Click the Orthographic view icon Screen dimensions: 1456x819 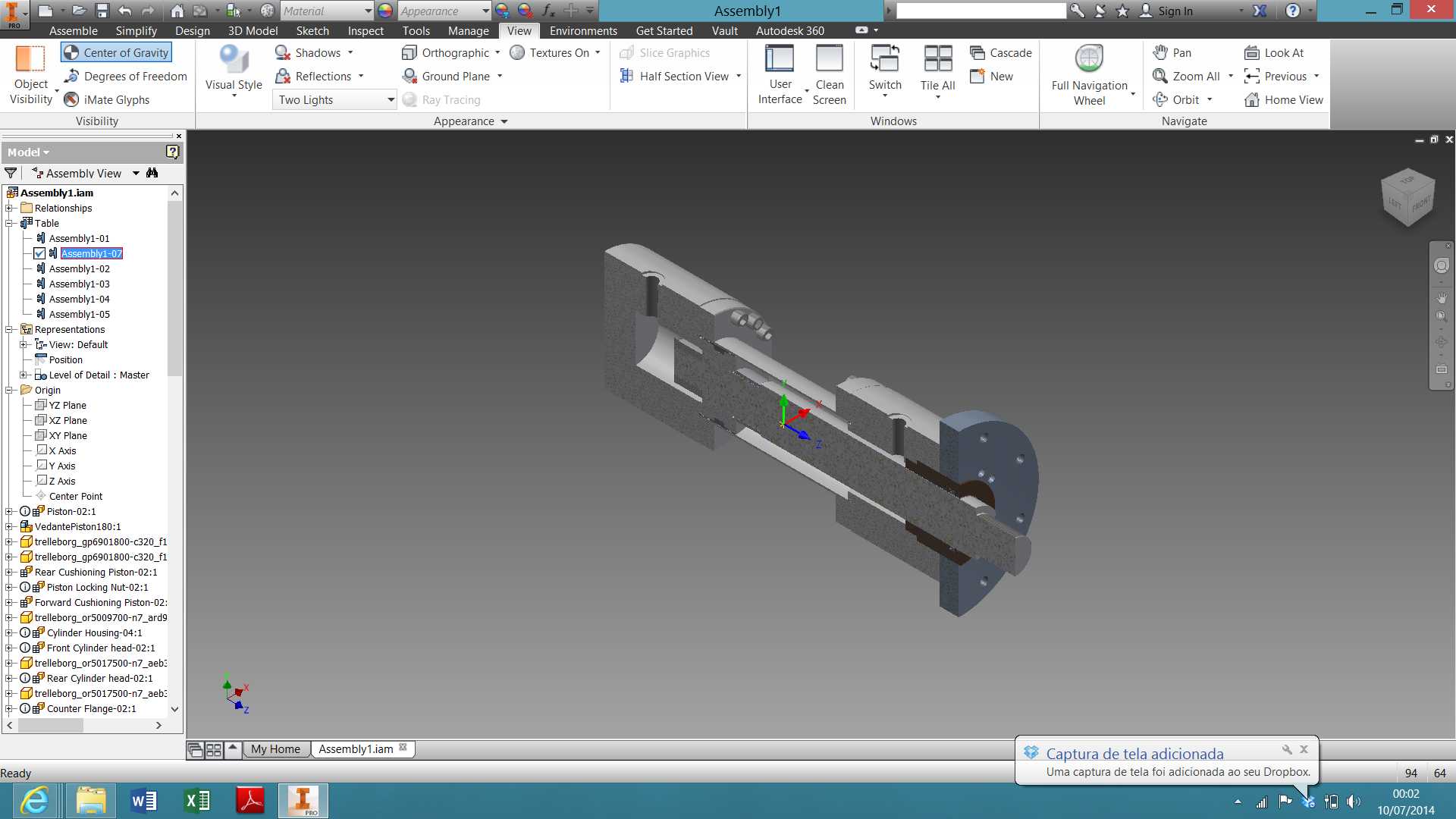(409, 52)
